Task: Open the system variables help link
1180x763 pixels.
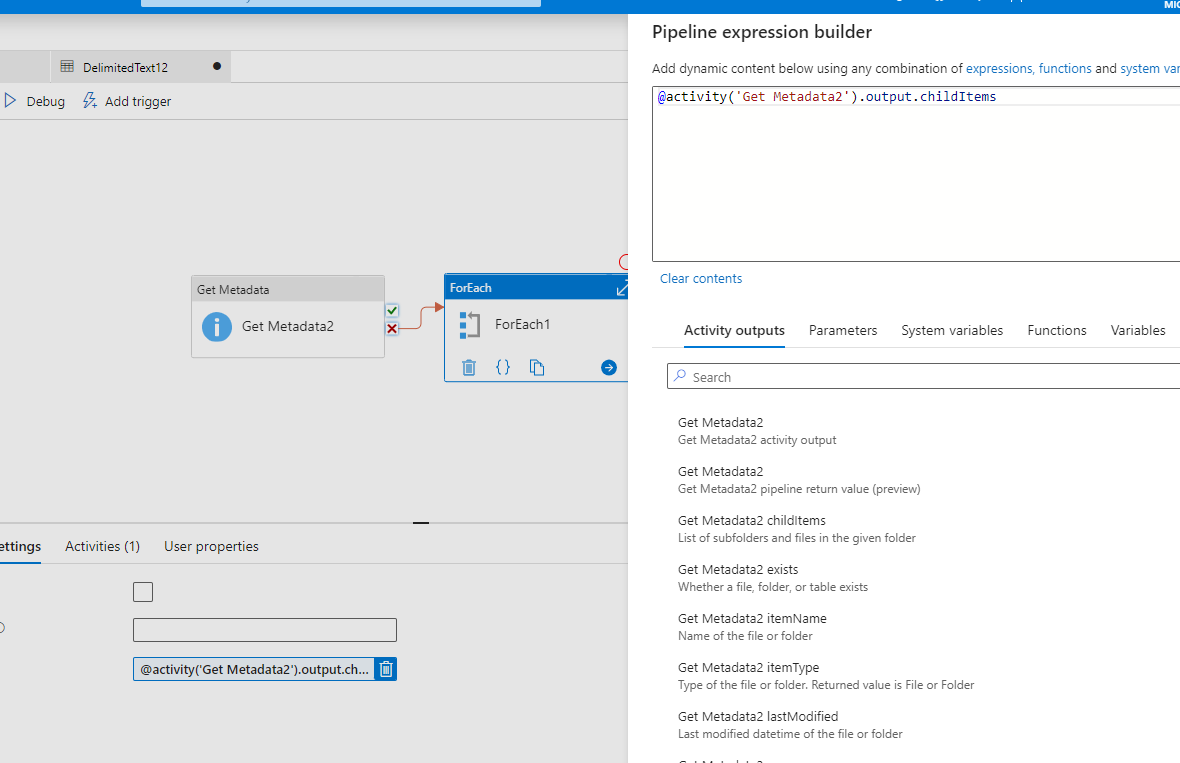Action: (x=1149, y=68)
